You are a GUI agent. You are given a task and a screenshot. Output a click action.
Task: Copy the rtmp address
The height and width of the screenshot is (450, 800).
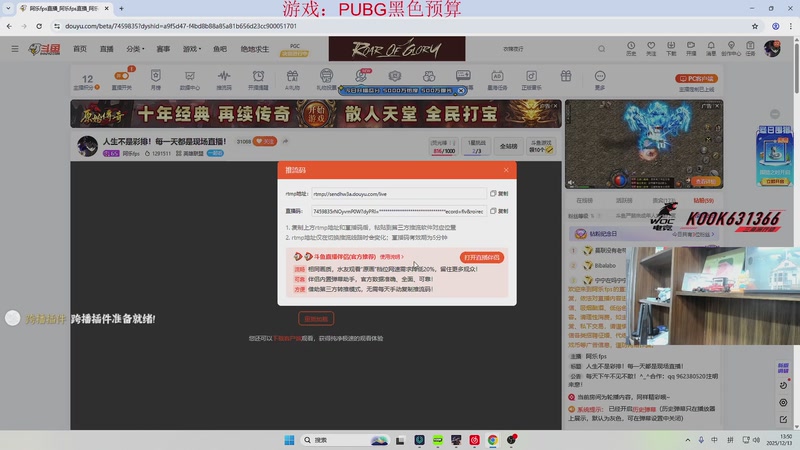499,194
